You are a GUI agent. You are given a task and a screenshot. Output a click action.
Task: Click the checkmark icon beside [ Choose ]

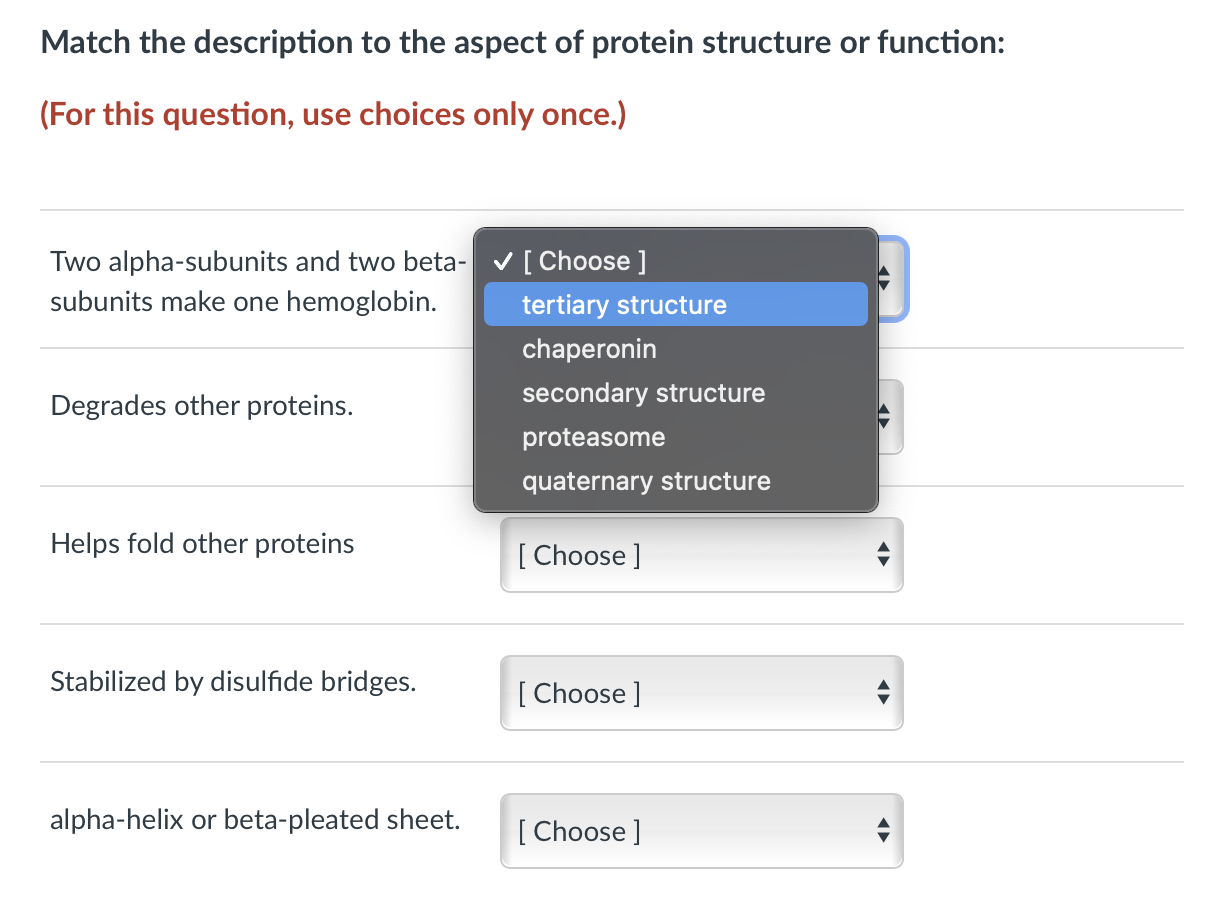click(x=501, y=260)
